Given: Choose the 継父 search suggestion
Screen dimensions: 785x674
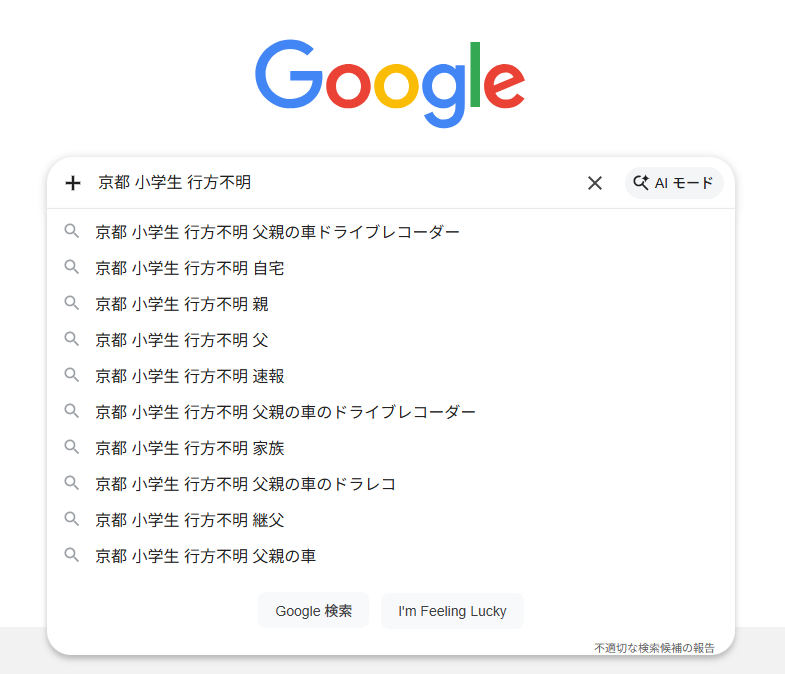Looking at the screenshot, I should point(190,520).
